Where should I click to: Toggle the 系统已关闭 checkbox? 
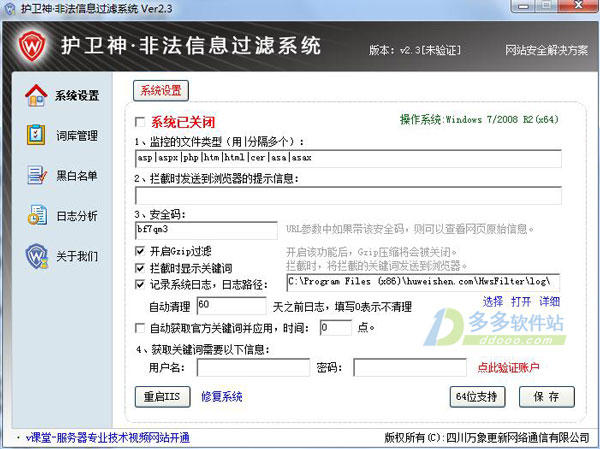(x=140, y=122)
